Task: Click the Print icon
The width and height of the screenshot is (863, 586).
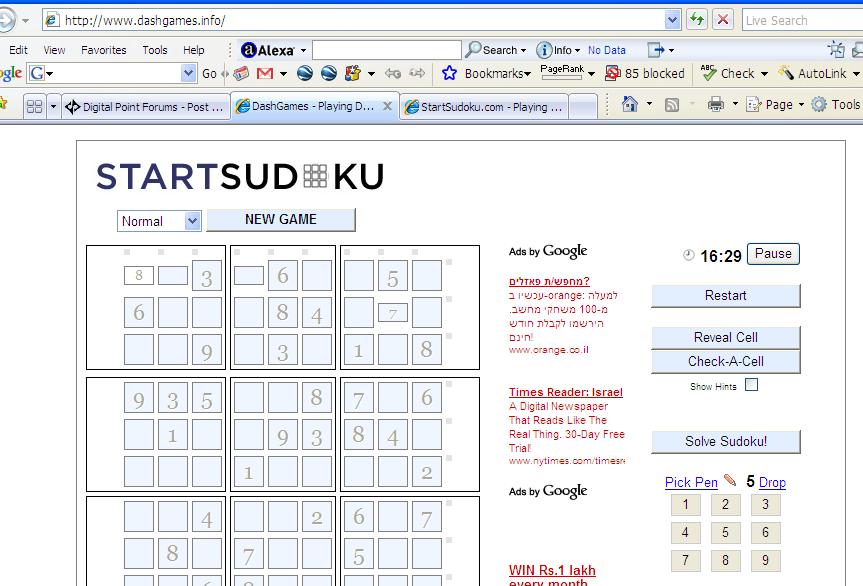Action: [716, 104]
